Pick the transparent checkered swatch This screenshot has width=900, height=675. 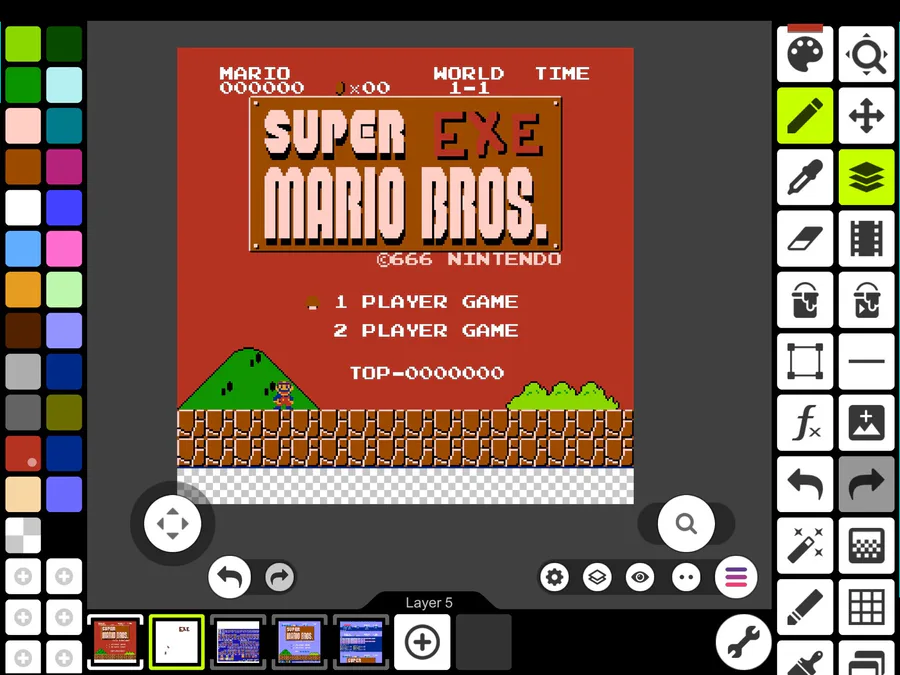[x=23, y=535]
